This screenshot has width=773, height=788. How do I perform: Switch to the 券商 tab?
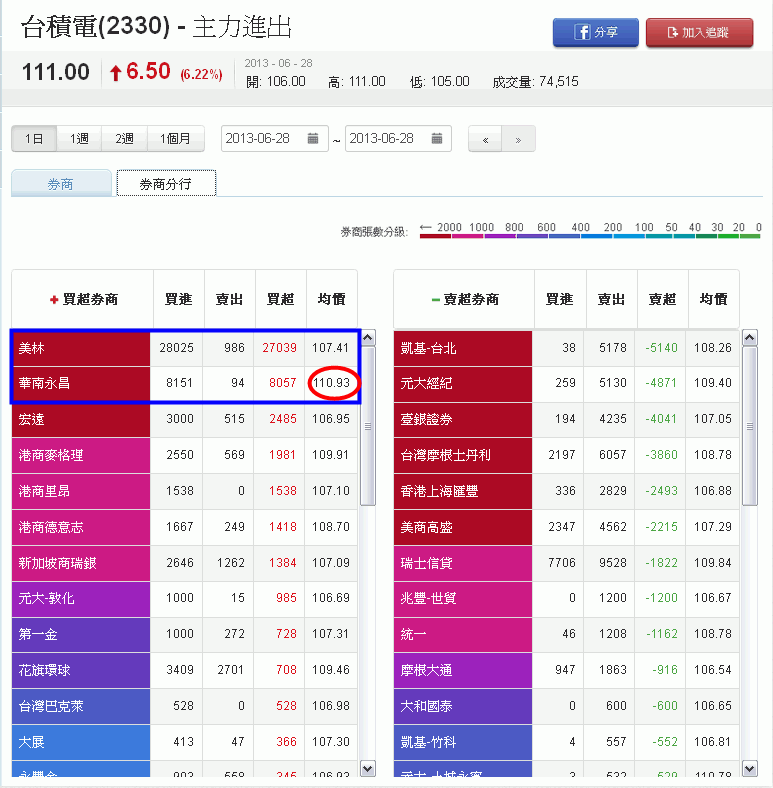(x=61, y=184)
